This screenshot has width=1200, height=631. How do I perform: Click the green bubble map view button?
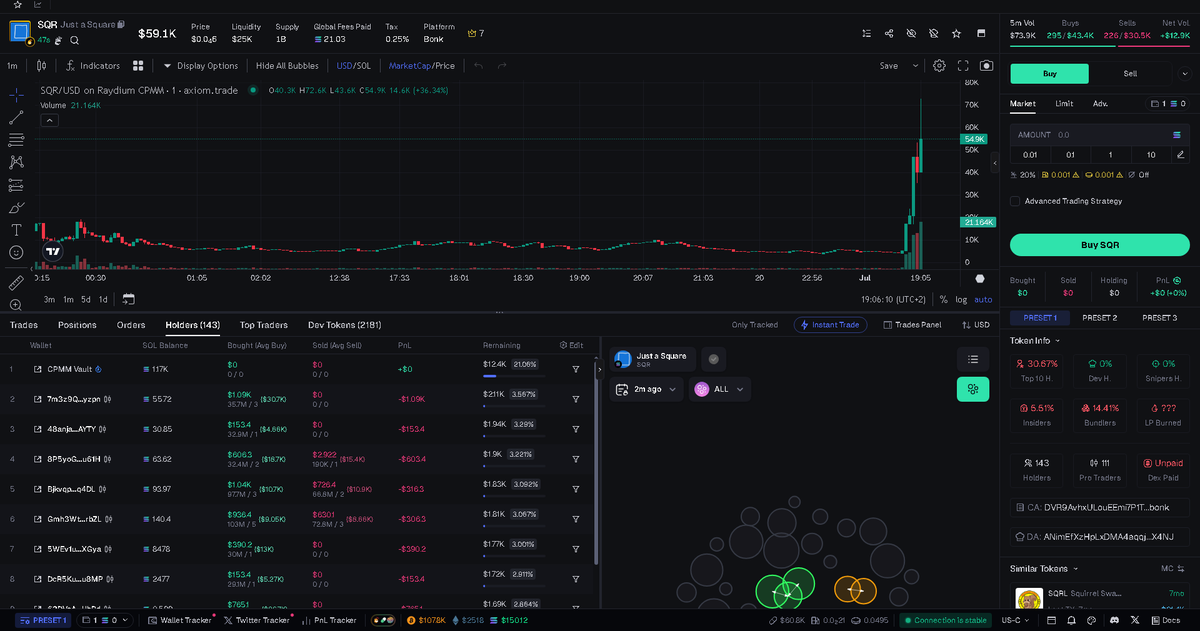972,390
